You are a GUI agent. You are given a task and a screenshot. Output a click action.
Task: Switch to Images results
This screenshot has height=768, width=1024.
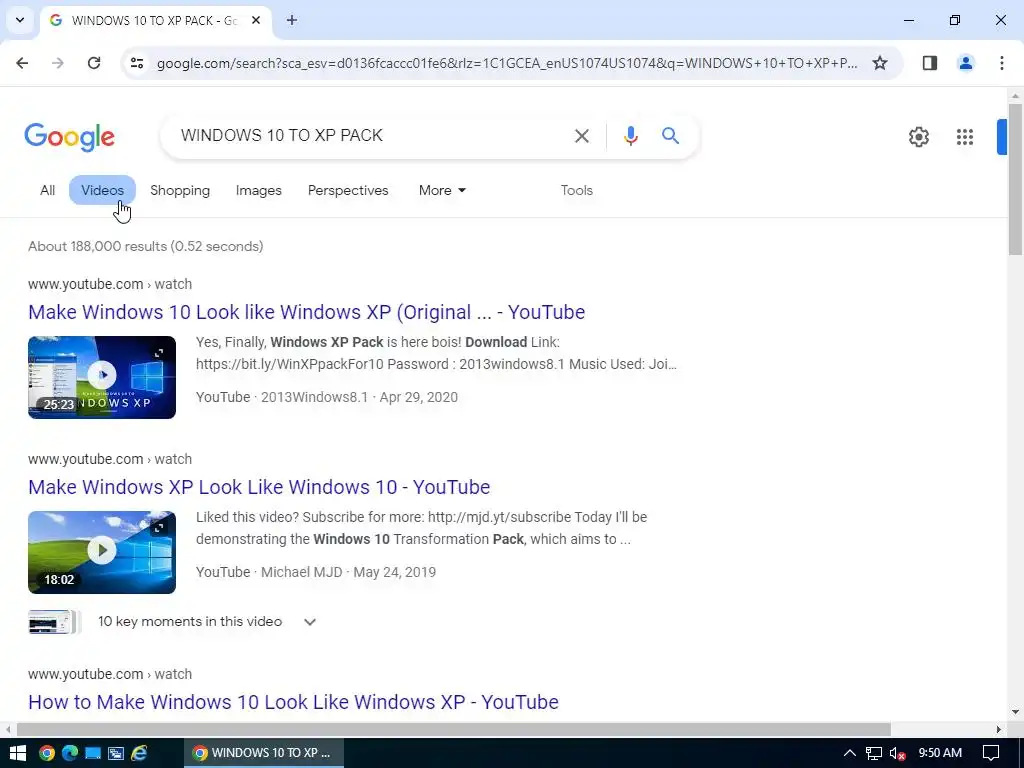click(x=259, y=190)
